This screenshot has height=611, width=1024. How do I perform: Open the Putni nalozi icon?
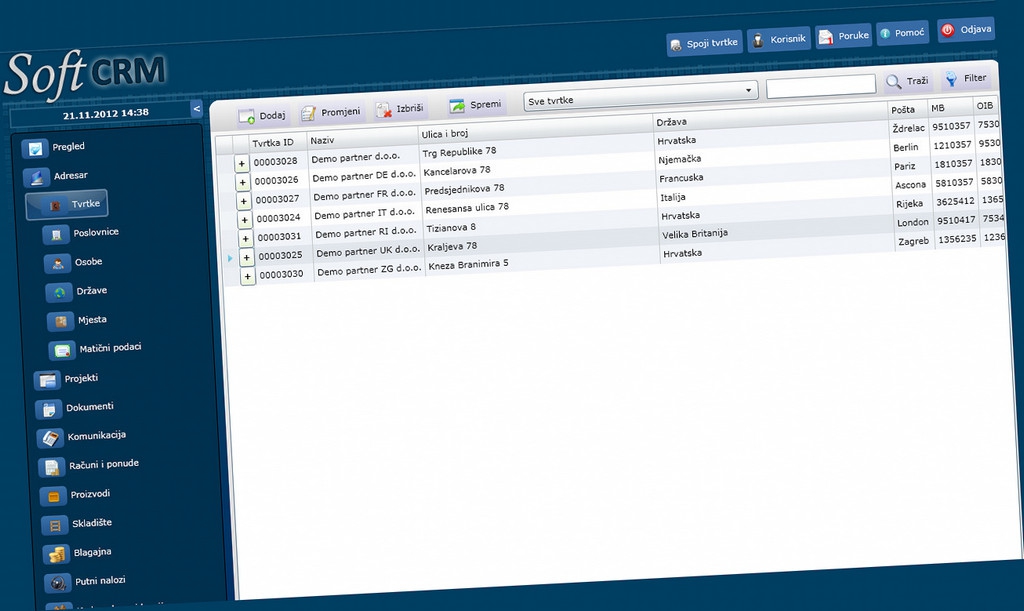[x=58, y=583]
